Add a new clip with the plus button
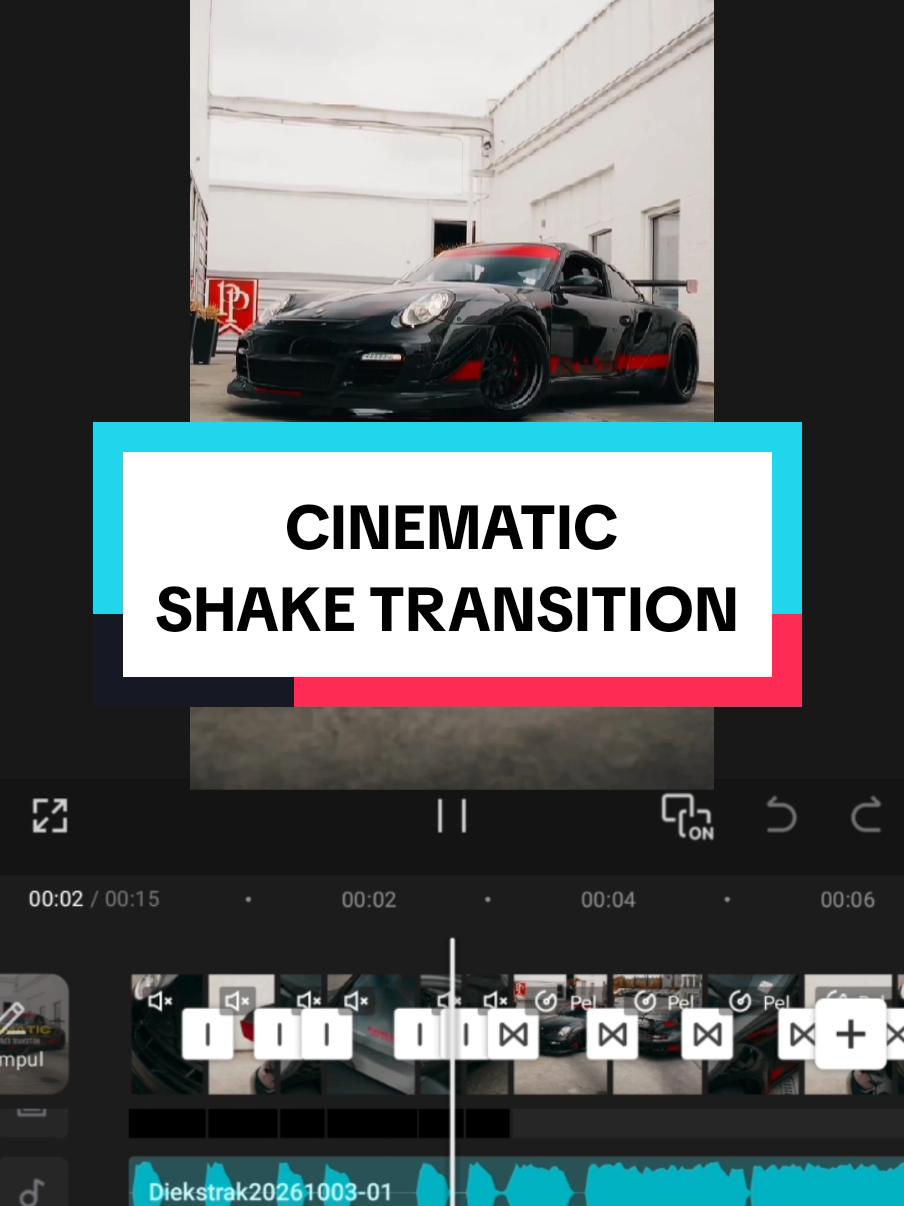Viewport: 904px width, 1206px height. click(x=850, y=1034)
